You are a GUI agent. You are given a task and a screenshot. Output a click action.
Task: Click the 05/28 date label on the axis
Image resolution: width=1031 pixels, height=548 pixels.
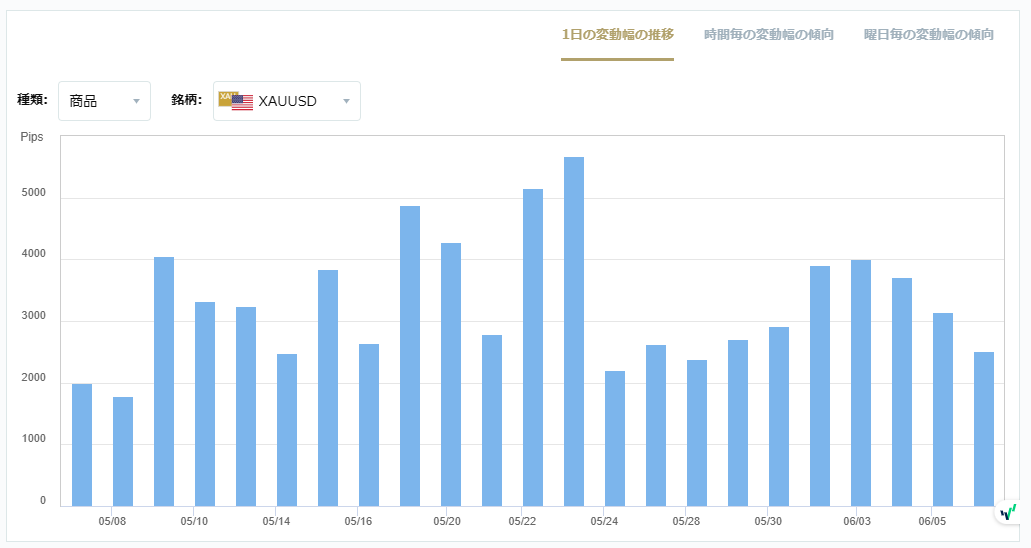tap(686, 521)
